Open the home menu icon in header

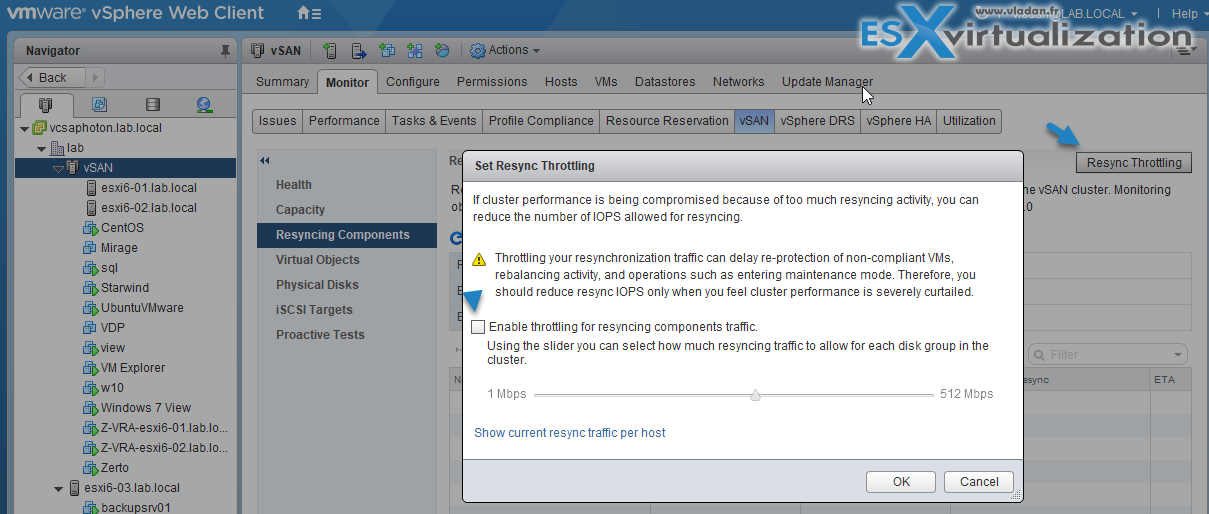[309, 14]
